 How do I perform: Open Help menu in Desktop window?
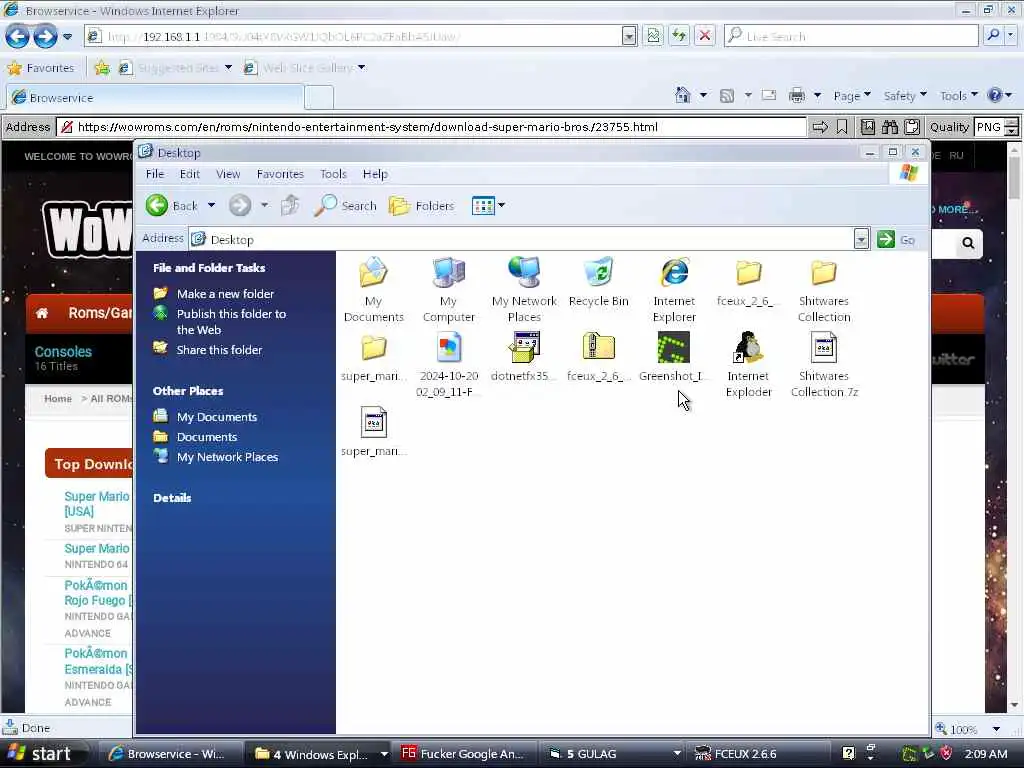[x=375, y=174]
